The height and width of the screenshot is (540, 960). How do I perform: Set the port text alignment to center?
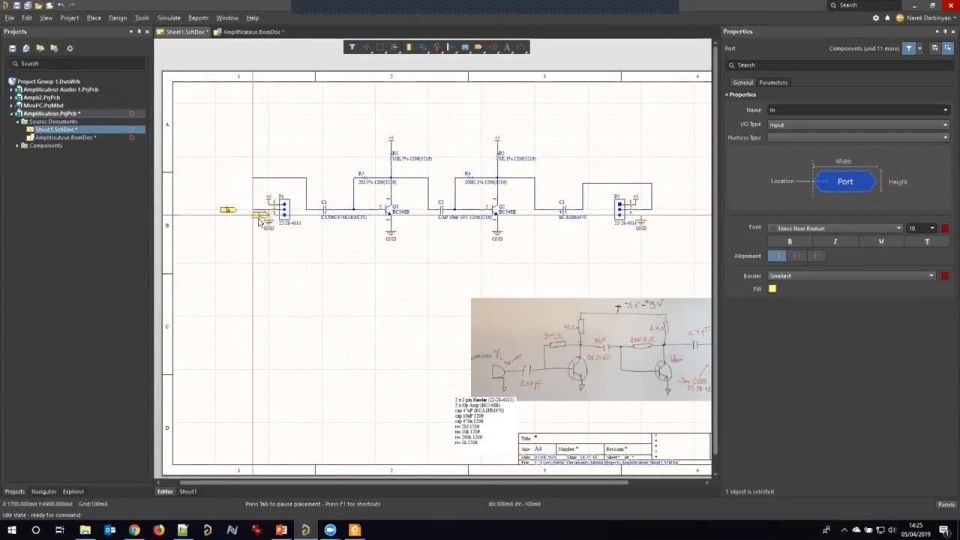[797, 256]
